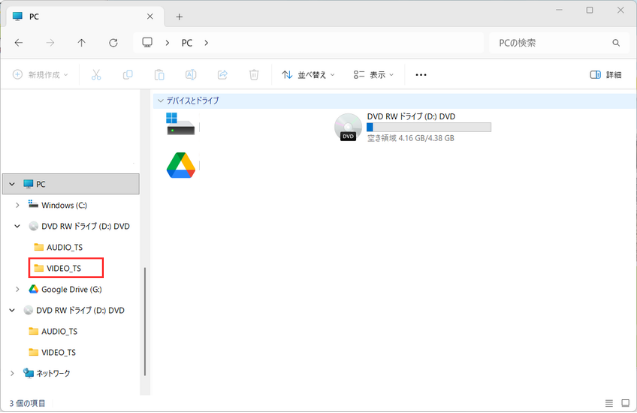Switch to details list view in status bar

point(607,403)
